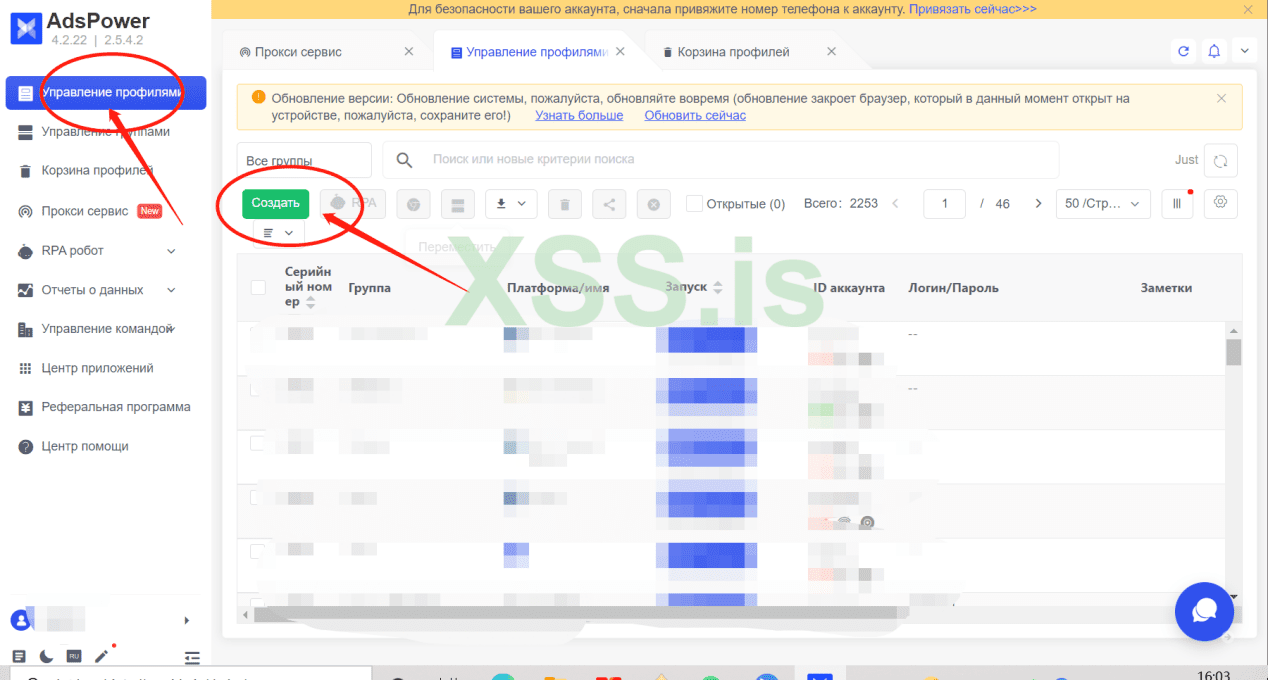1268x680 pixels.
Task: Toggle dark mode moon icon
Action: tap(46, 657)
